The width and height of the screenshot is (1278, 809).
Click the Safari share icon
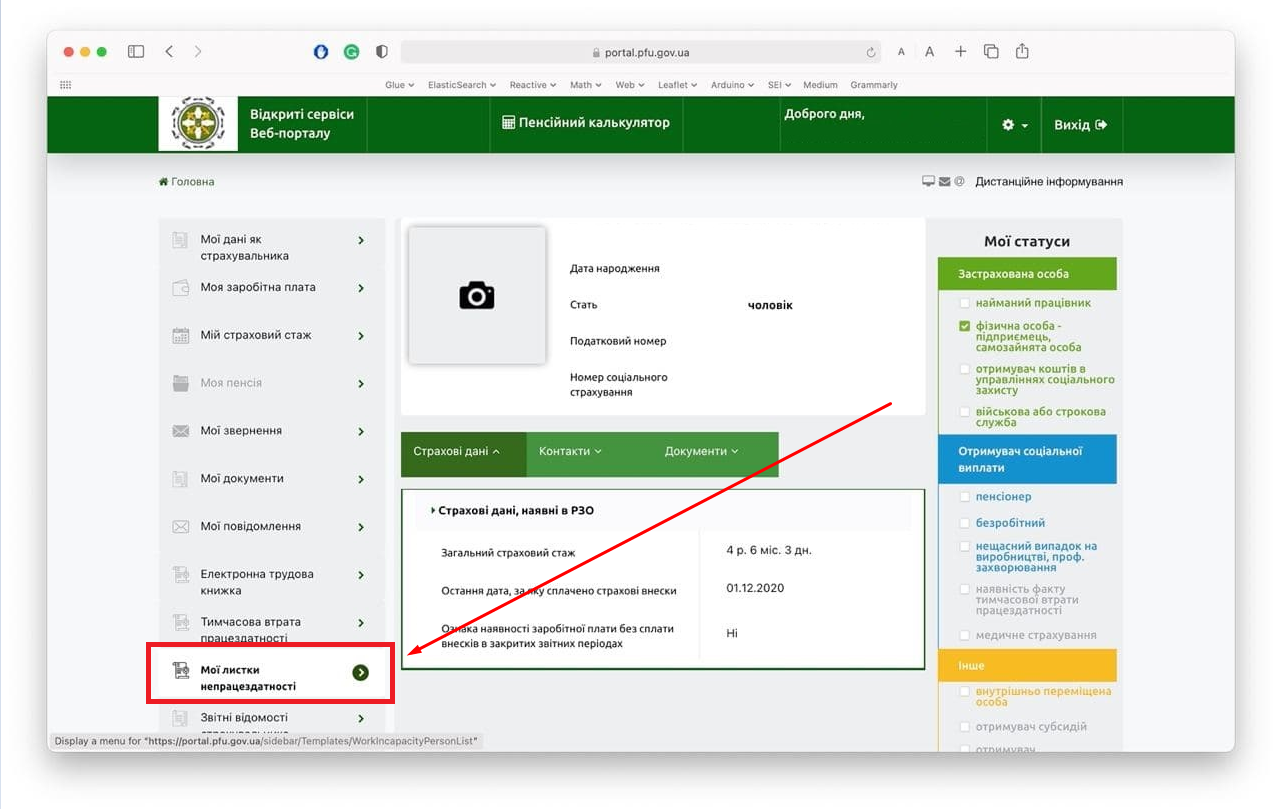click(x=1022, y=52)
